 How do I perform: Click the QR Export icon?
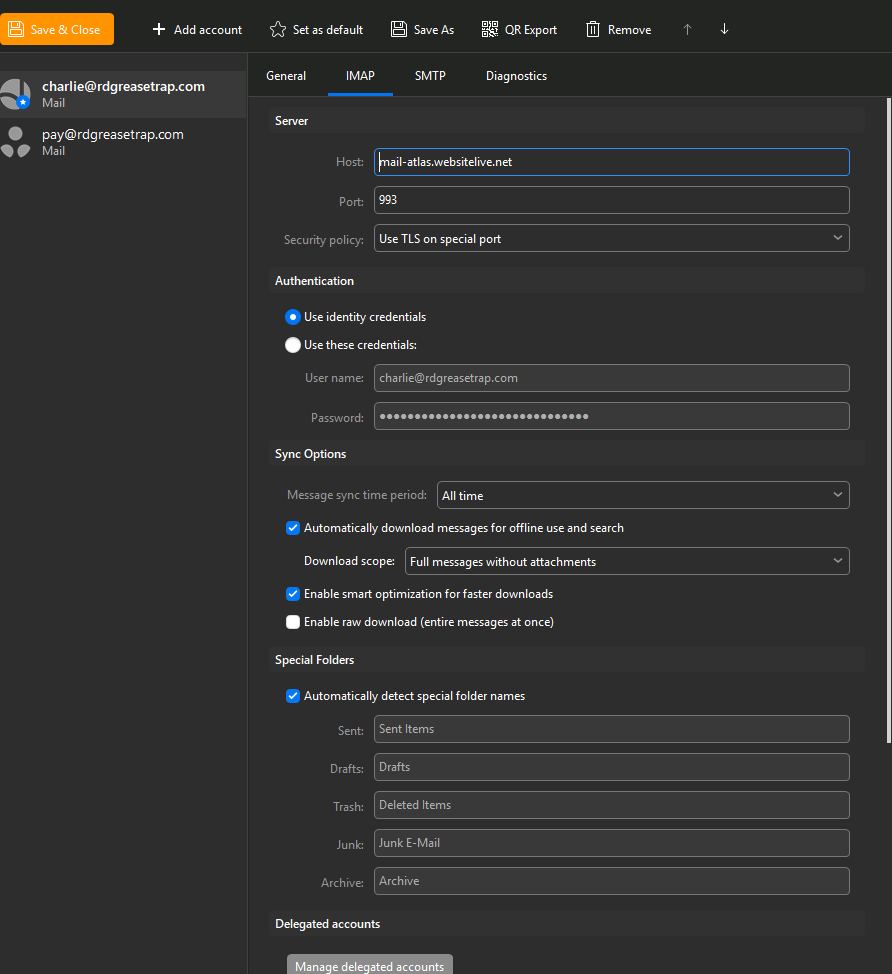click(x=489, y=29)
